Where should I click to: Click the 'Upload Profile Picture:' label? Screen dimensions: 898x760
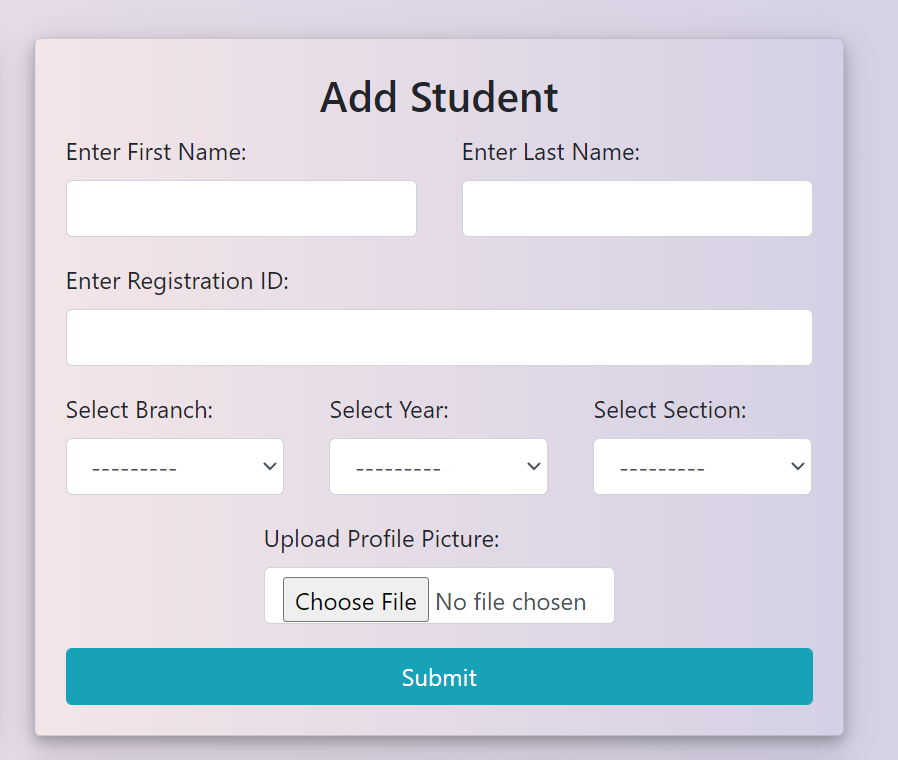[381, 539]
